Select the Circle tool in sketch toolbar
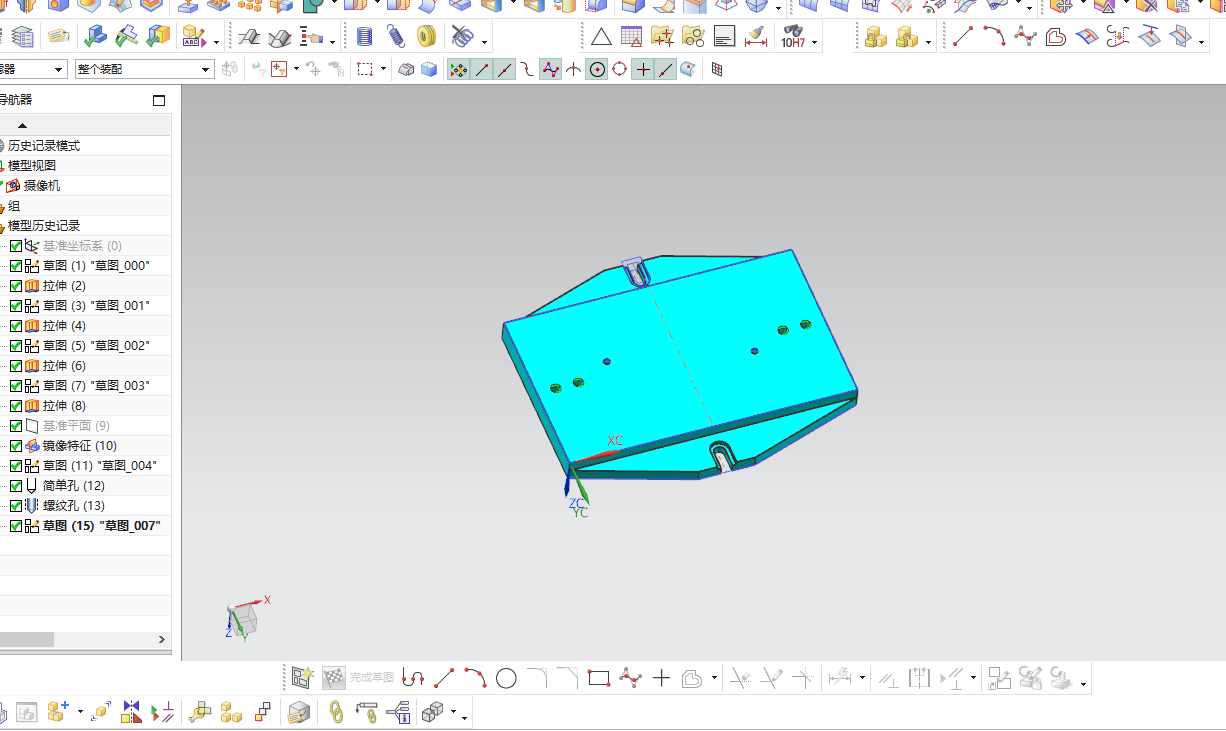The width and height of the screenshot is (1226, 731). tap(506, 678)
